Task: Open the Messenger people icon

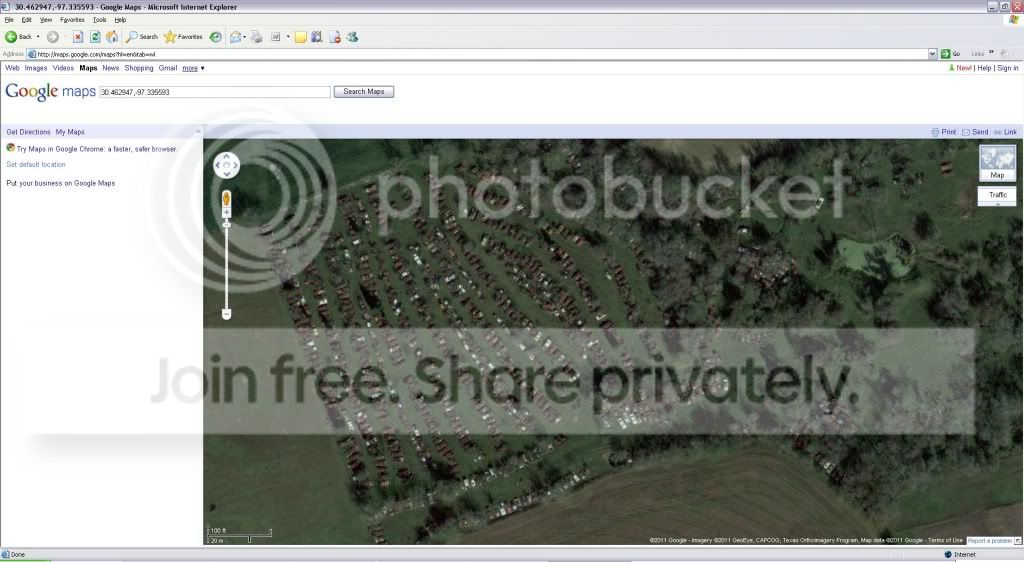Action: [x=353, y=37]
